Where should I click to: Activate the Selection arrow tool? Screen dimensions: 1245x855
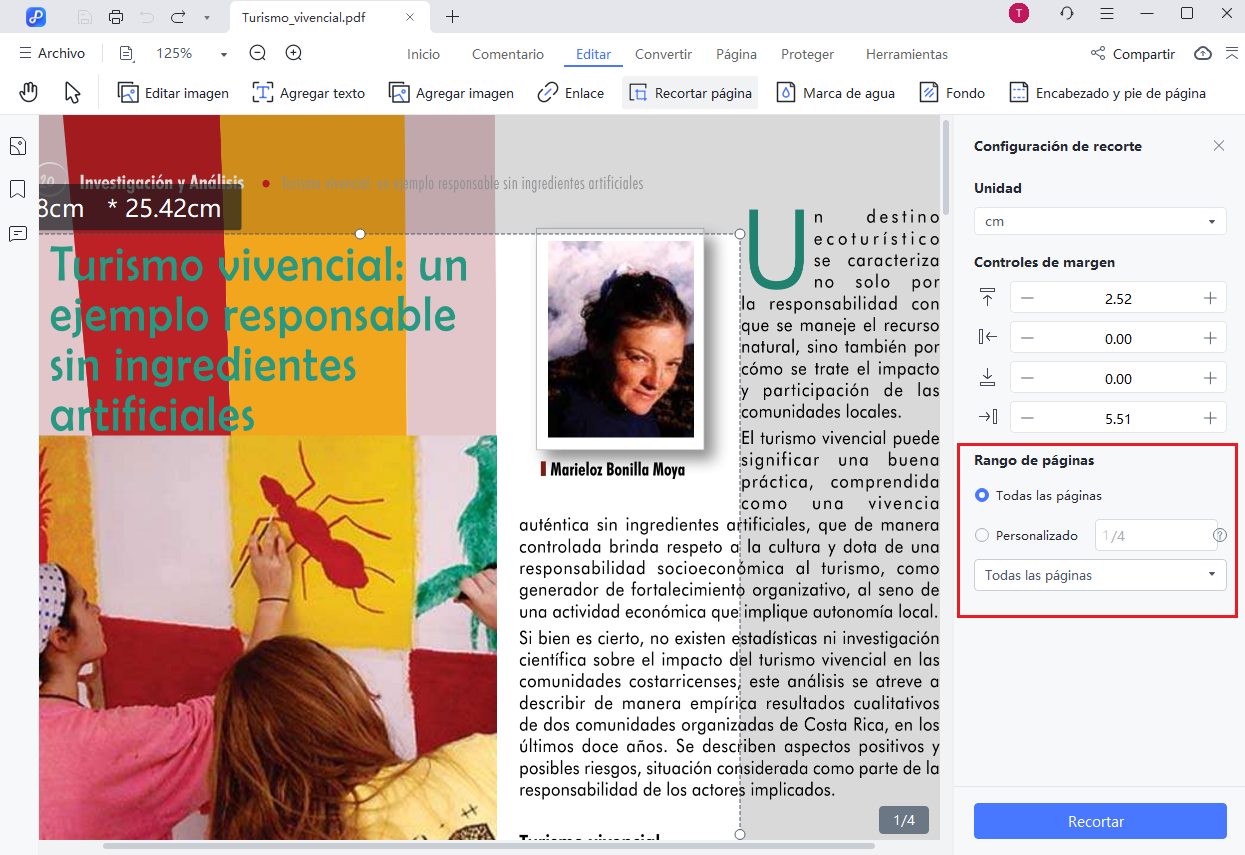pos(71,92)
